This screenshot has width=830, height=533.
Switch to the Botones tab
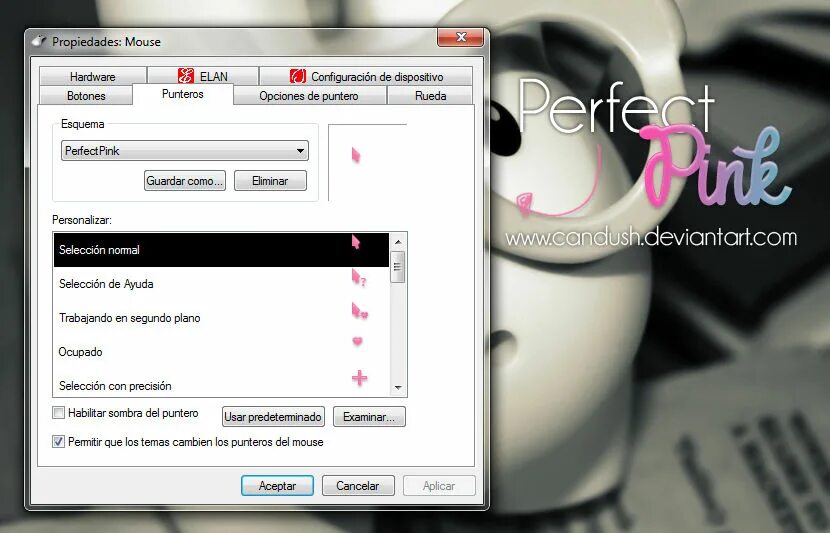pos(86,96)
